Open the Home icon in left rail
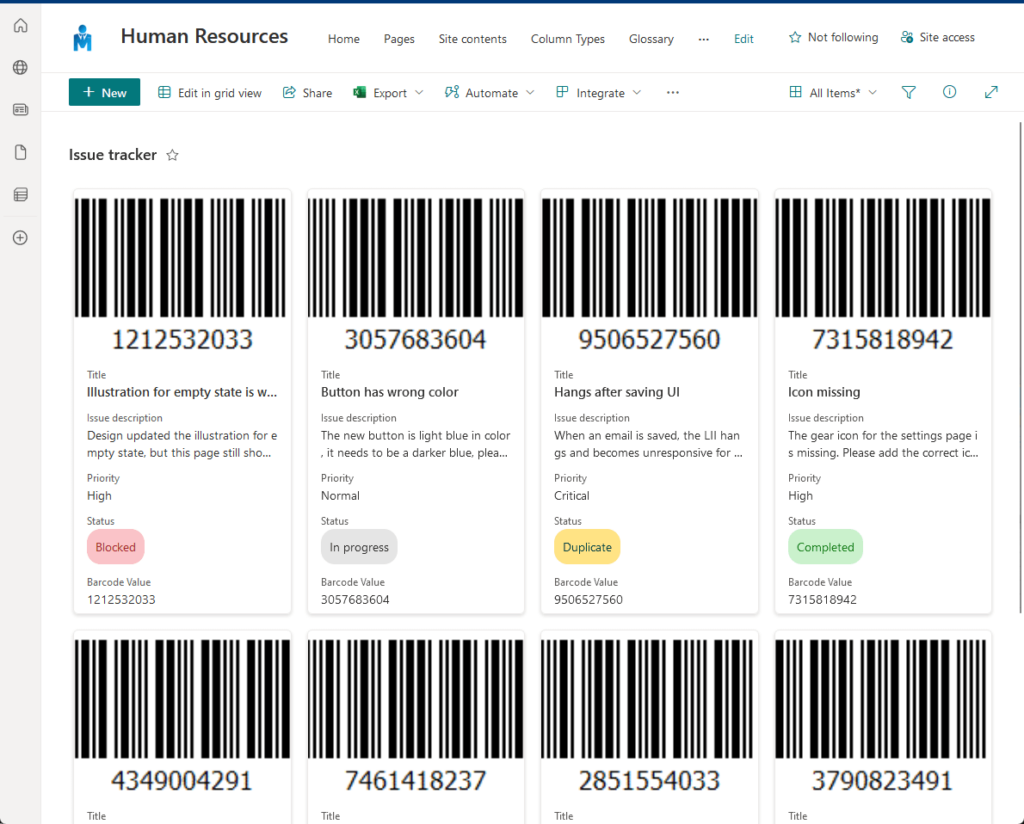 click(20, 25)
